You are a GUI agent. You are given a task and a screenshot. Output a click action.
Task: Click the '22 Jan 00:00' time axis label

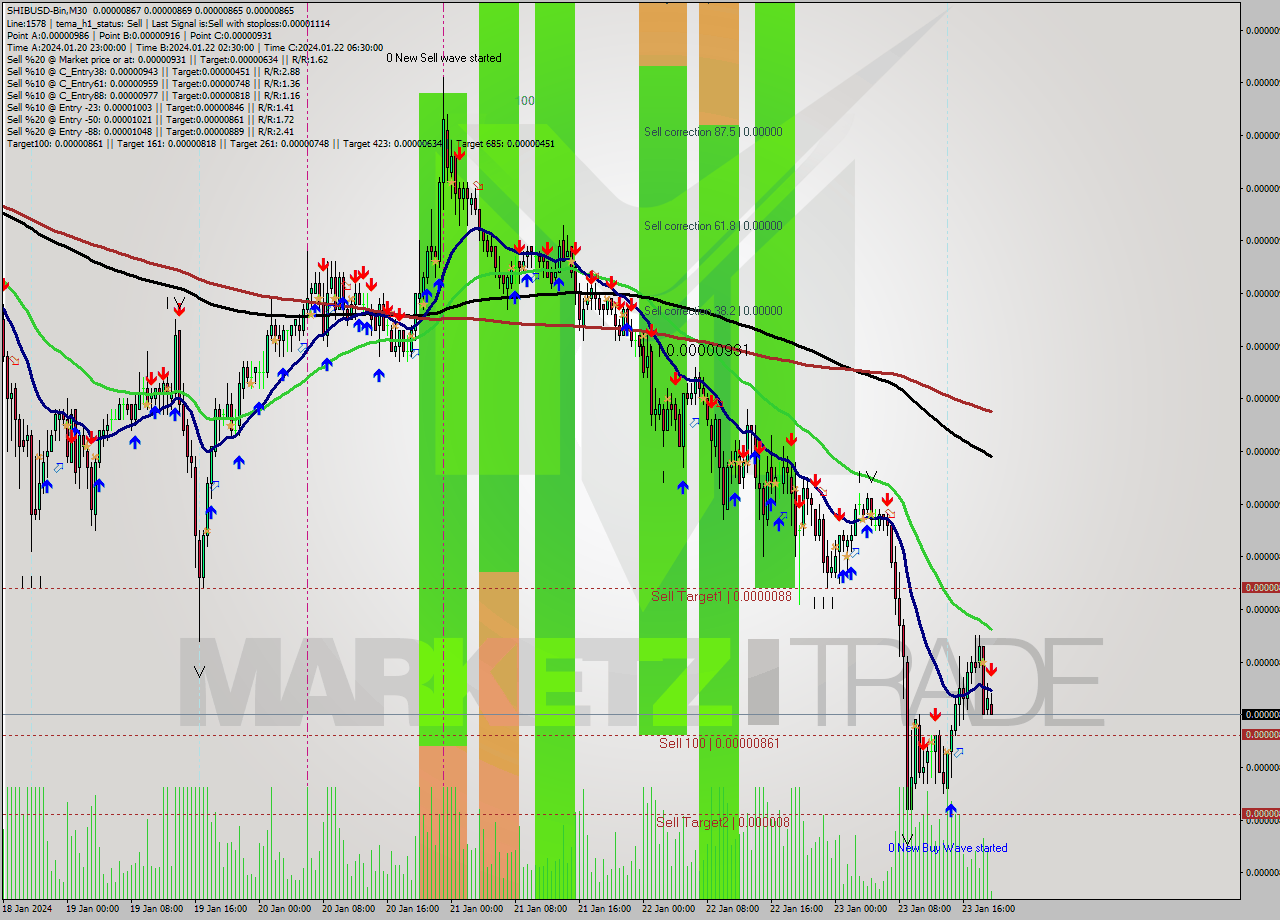pyautogui.click(x=668, y=909)
